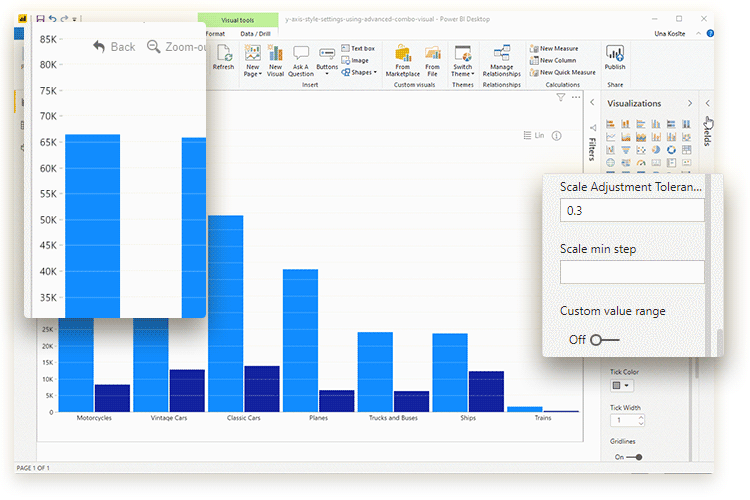Select the Donut chart visualization

pyautogui.click(x=672, y=150)
